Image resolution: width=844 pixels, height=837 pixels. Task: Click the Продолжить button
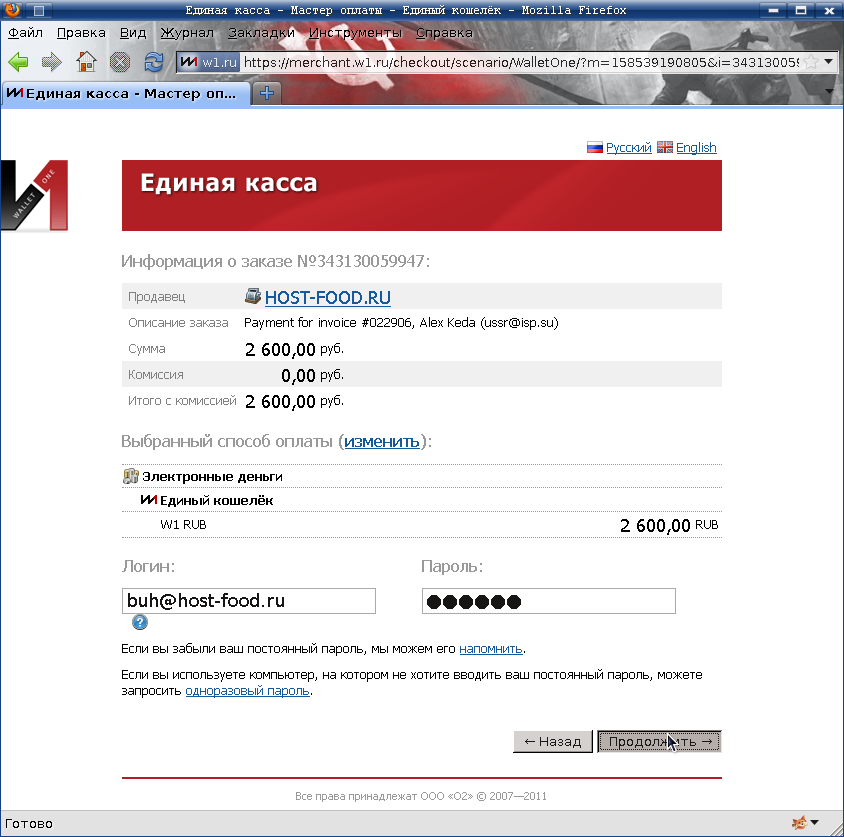pos(659,742)
